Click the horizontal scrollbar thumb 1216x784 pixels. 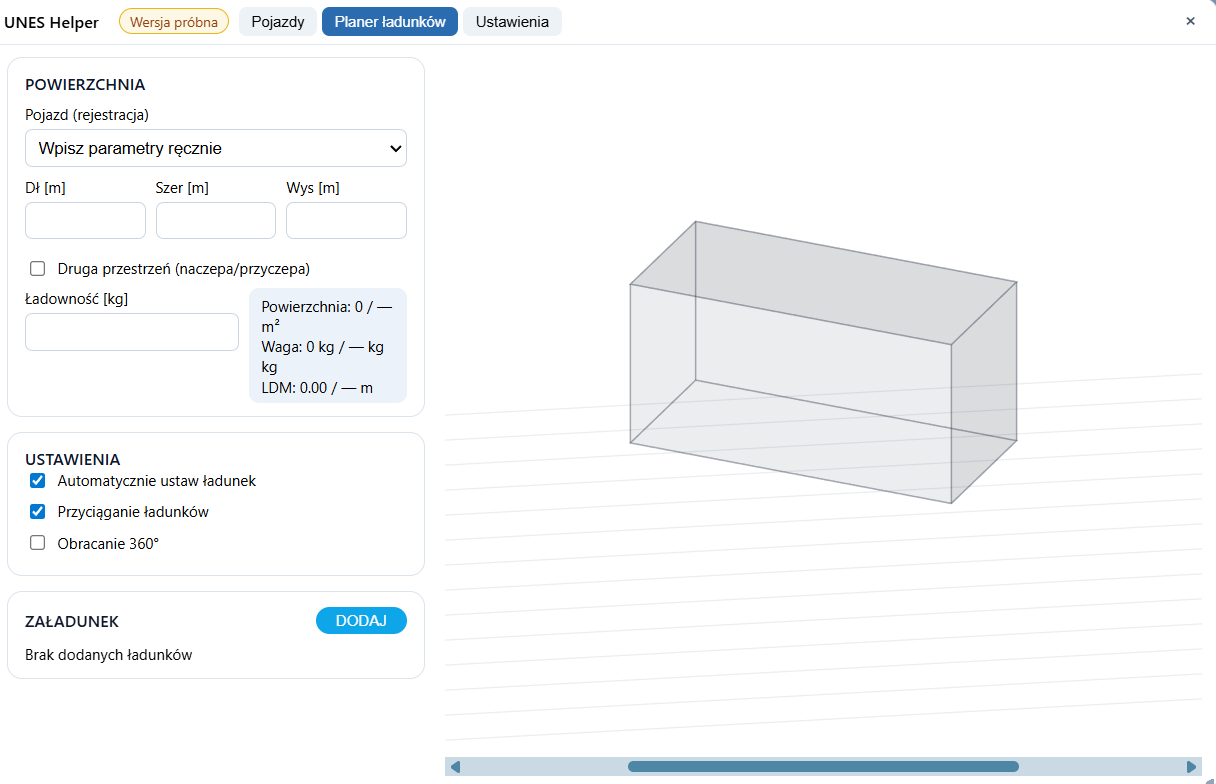pyautogui.click(x=822, y=767)
